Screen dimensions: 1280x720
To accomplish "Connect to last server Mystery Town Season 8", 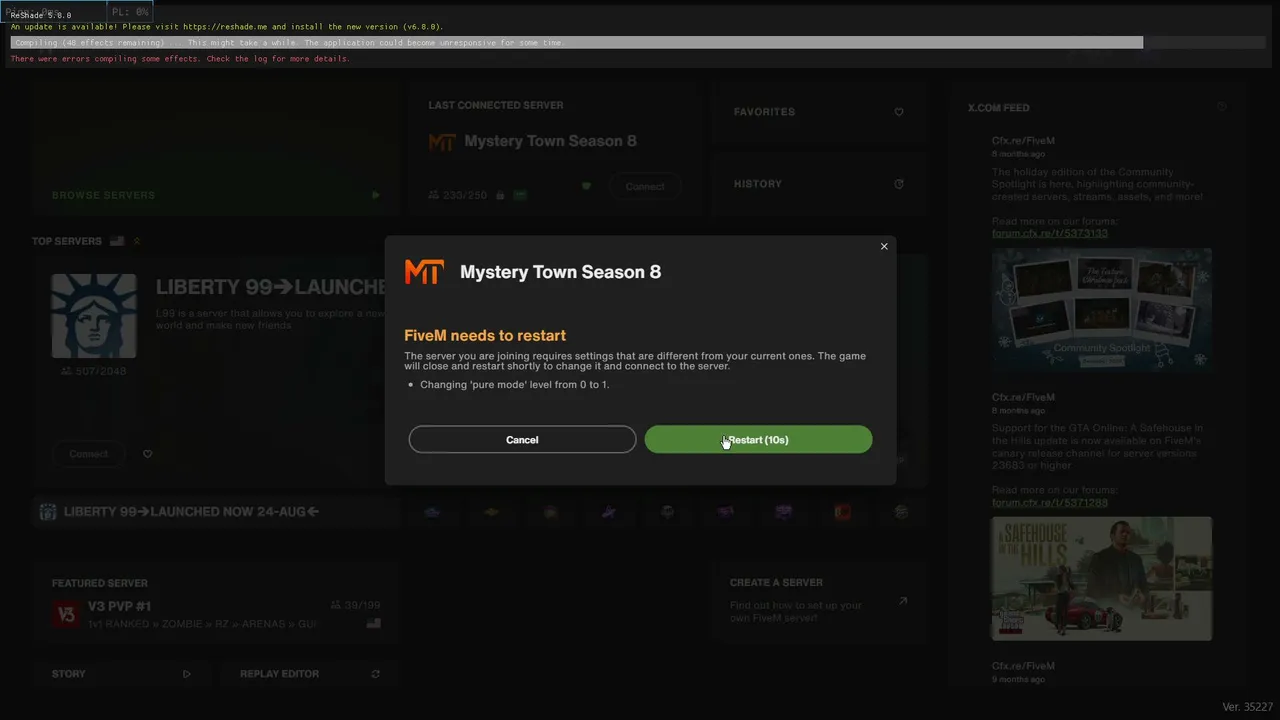I will [645, 186].
